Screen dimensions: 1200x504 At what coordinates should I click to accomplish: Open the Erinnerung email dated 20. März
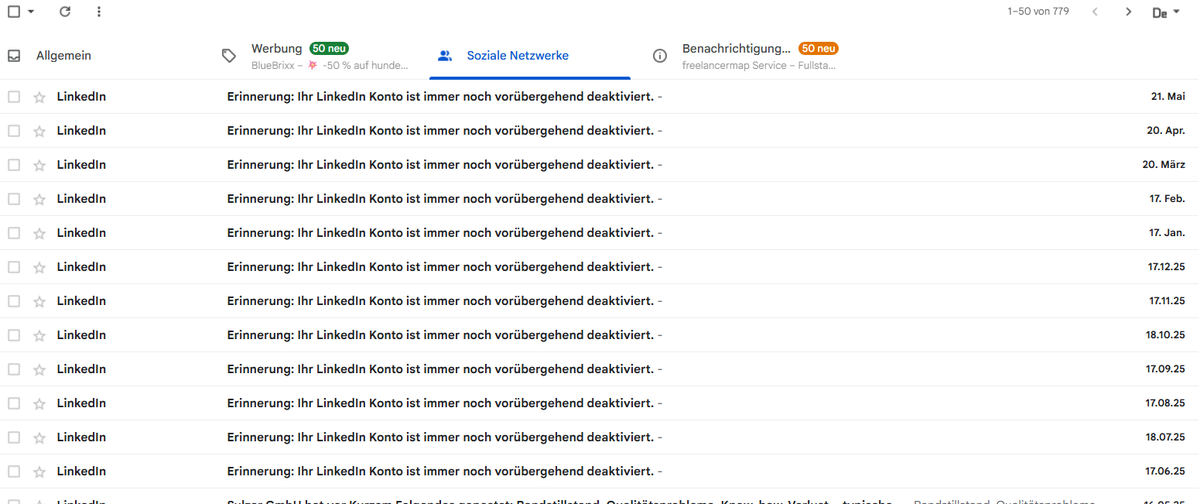point(440,165)
